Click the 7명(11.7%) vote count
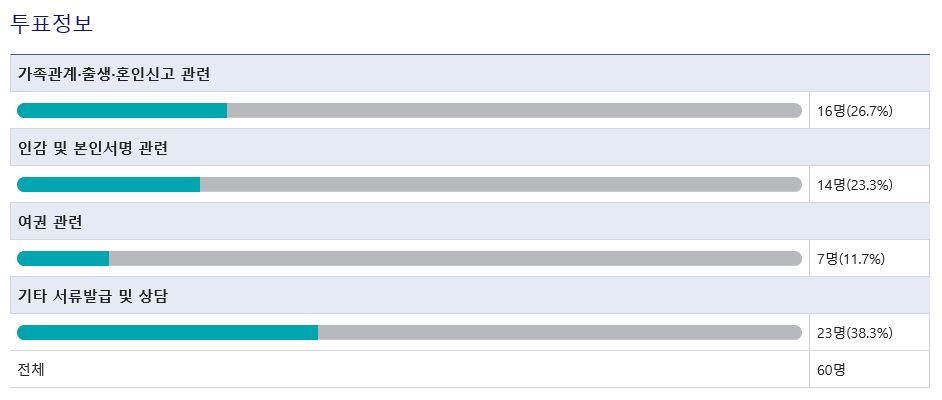942x400 pixels. 850,259
